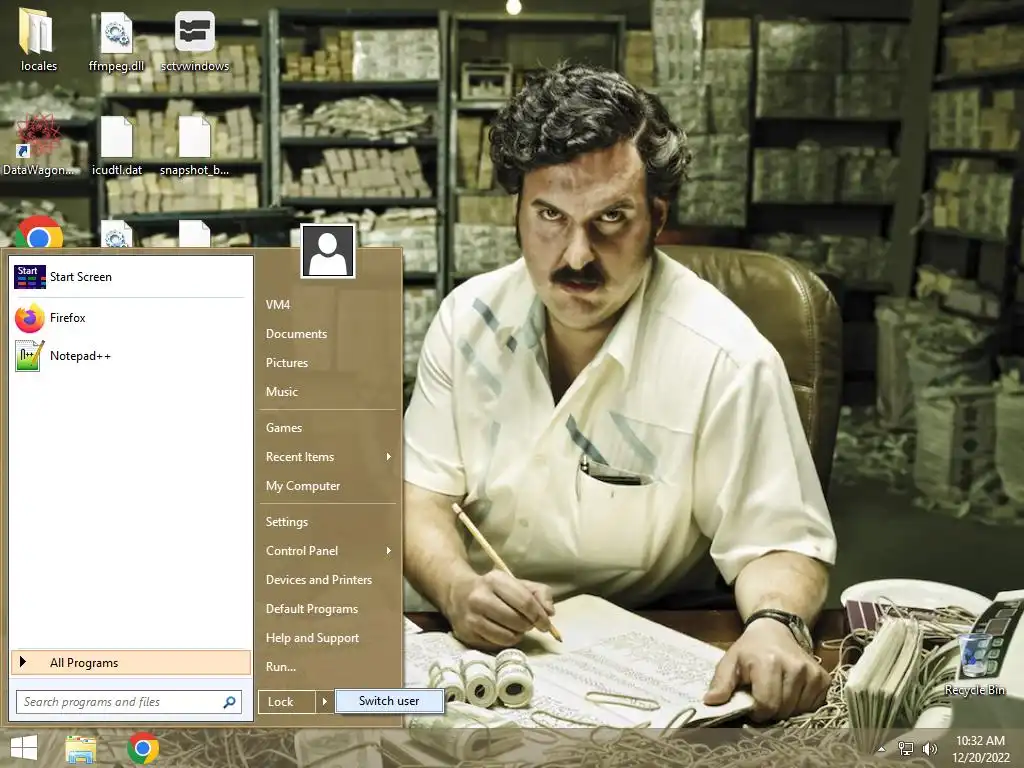The height and width of the screenshot is (768, 1024).
Task: Click the Start Screen label text
Action: coord(81,277)
